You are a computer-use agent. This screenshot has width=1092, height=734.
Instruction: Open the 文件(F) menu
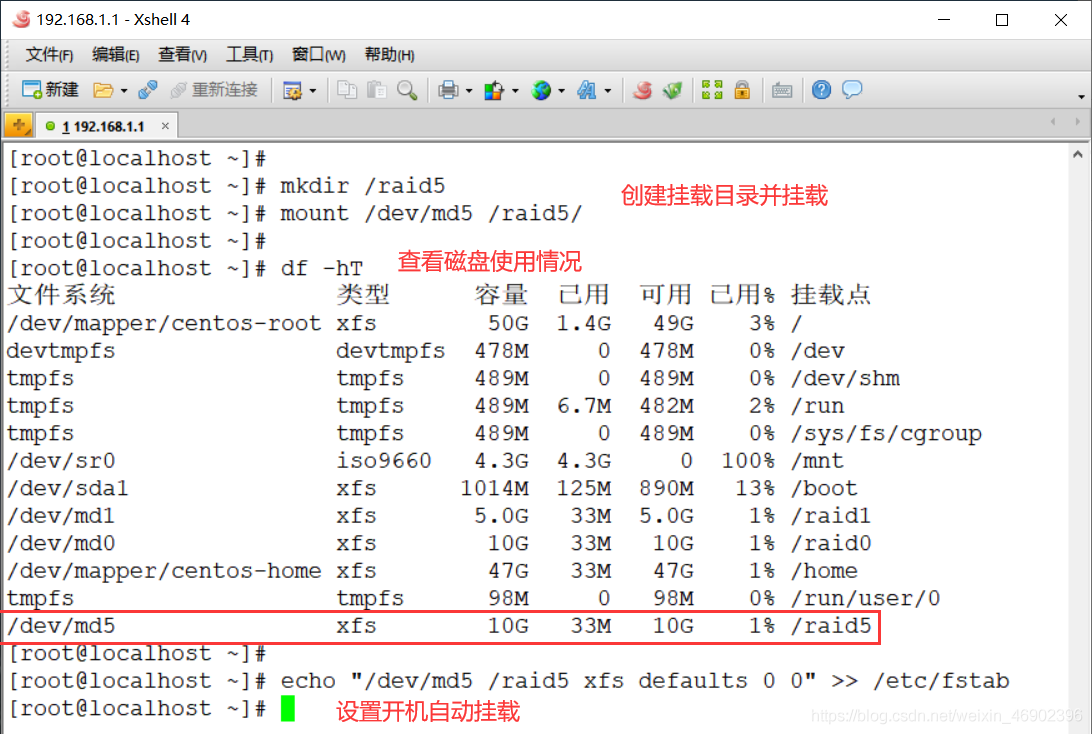pyautogui.click(x=49, y=54)
